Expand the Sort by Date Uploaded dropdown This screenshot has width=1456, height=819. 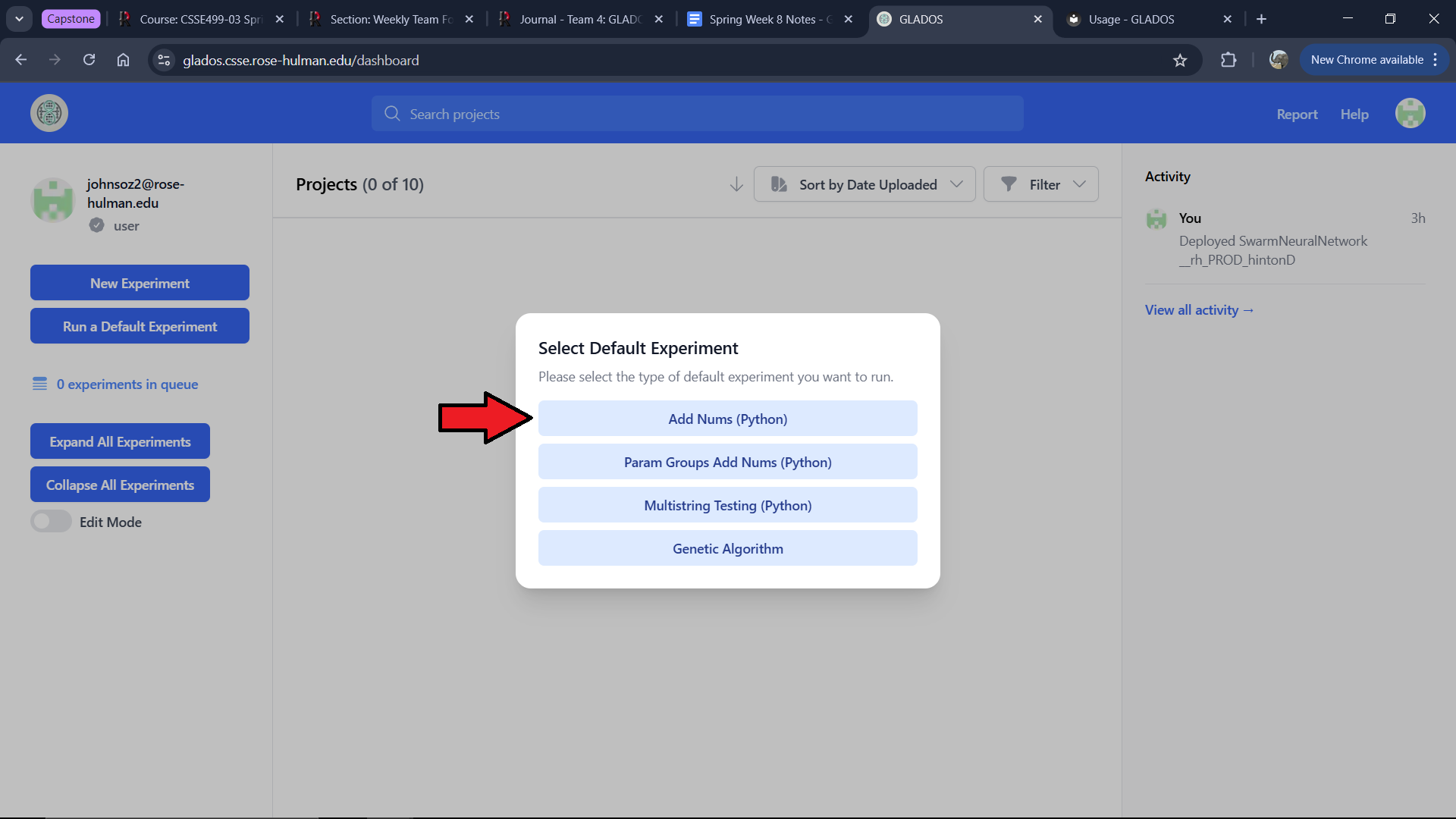864,184
